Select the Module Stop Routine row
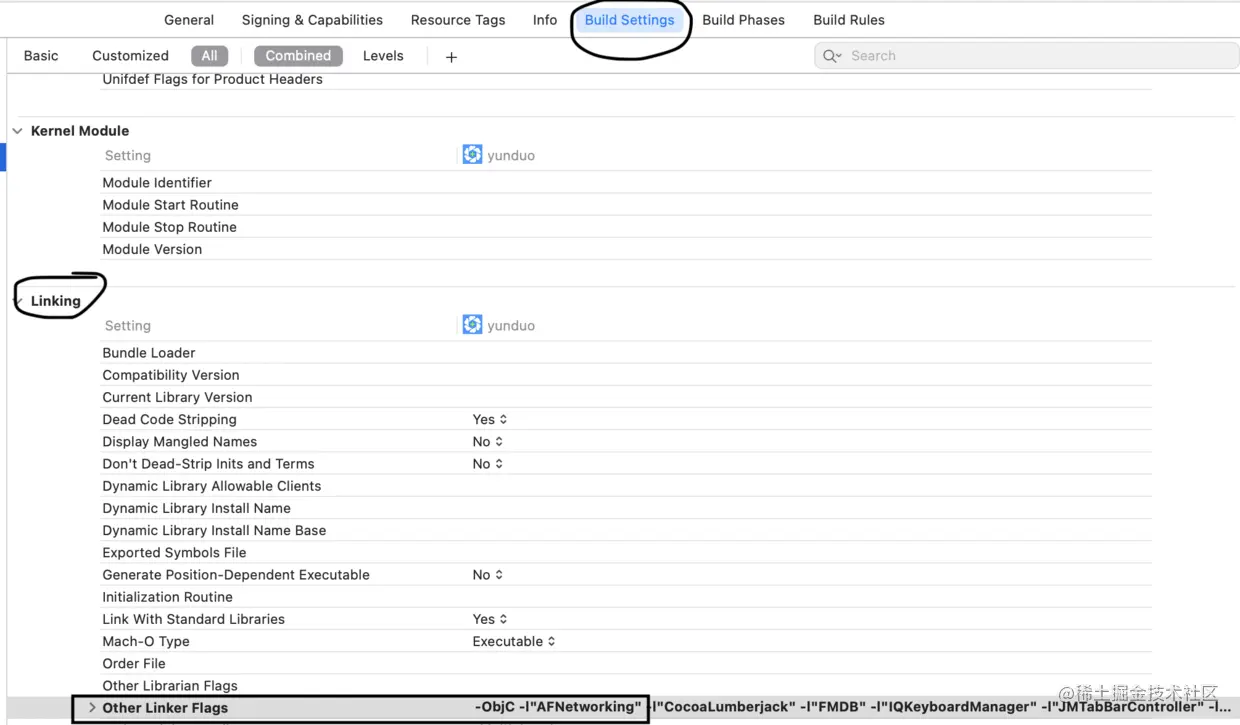The height and width of the screenshot is (725, 1240). (626, 227)
